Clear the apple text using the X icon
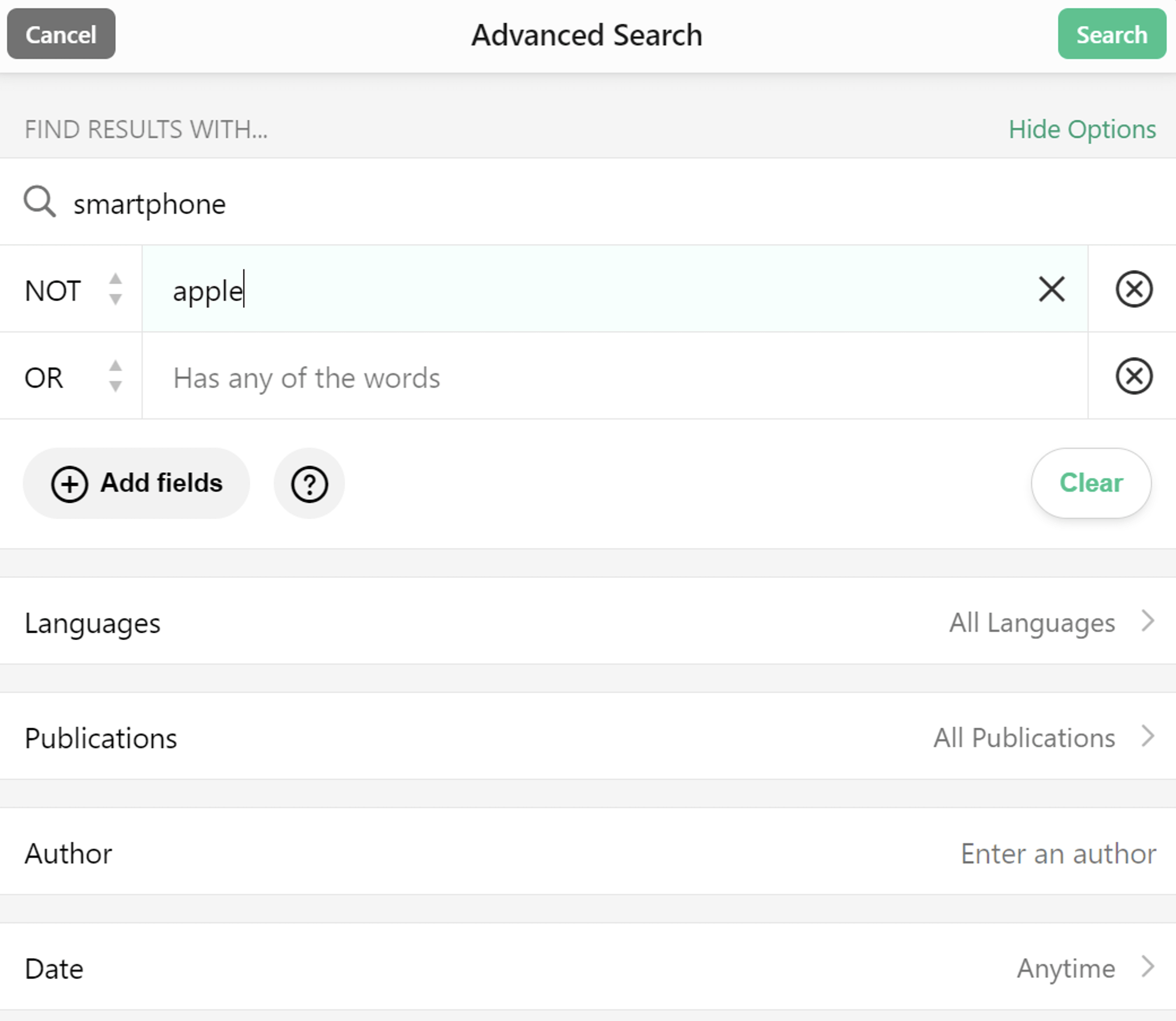 tap(1051, 289)
